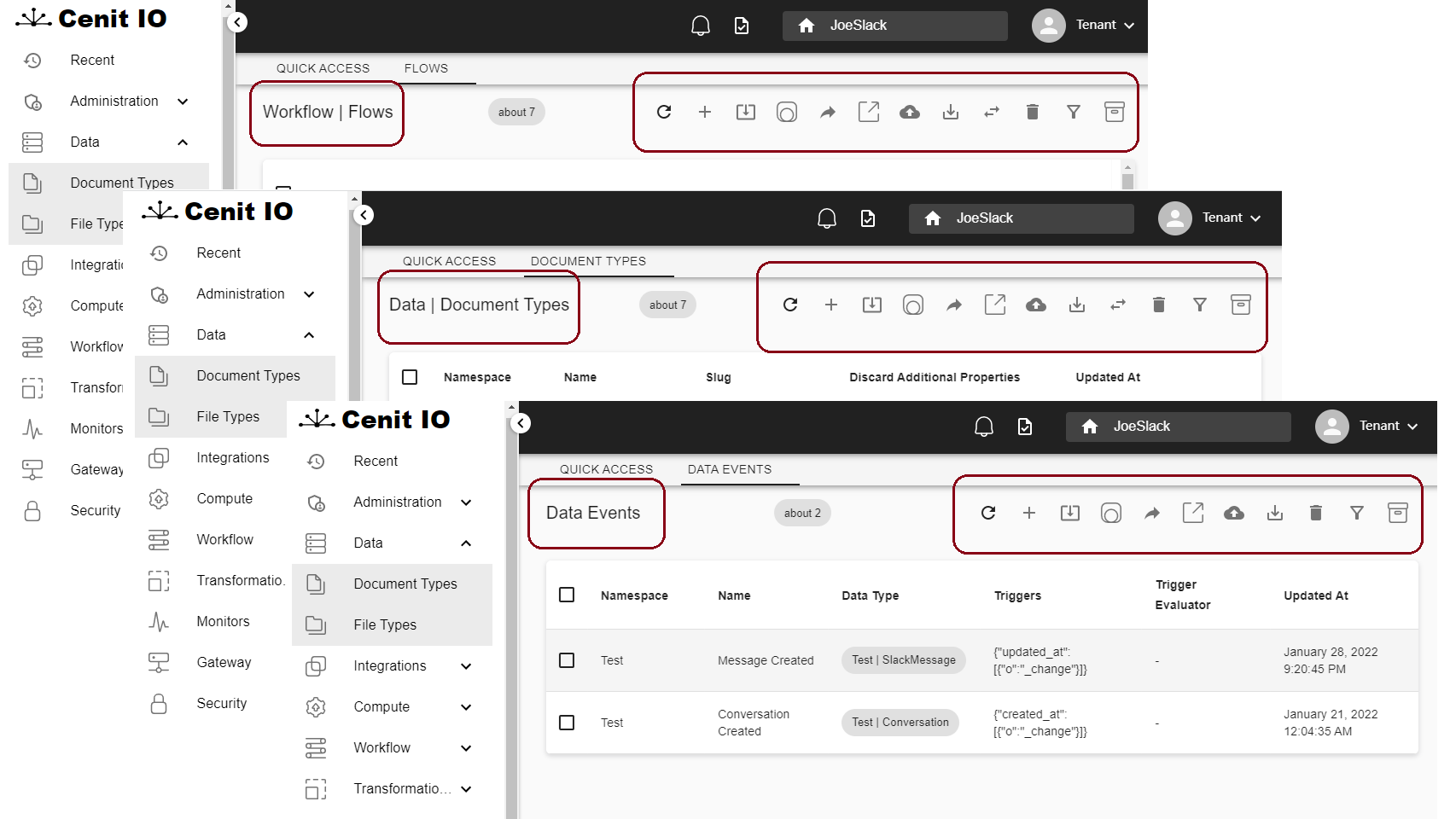Image resolution: width=1456 pixels, height=819 pixels.
Task: Open notifications bell in the Flows window
Action: pos(701,26)
